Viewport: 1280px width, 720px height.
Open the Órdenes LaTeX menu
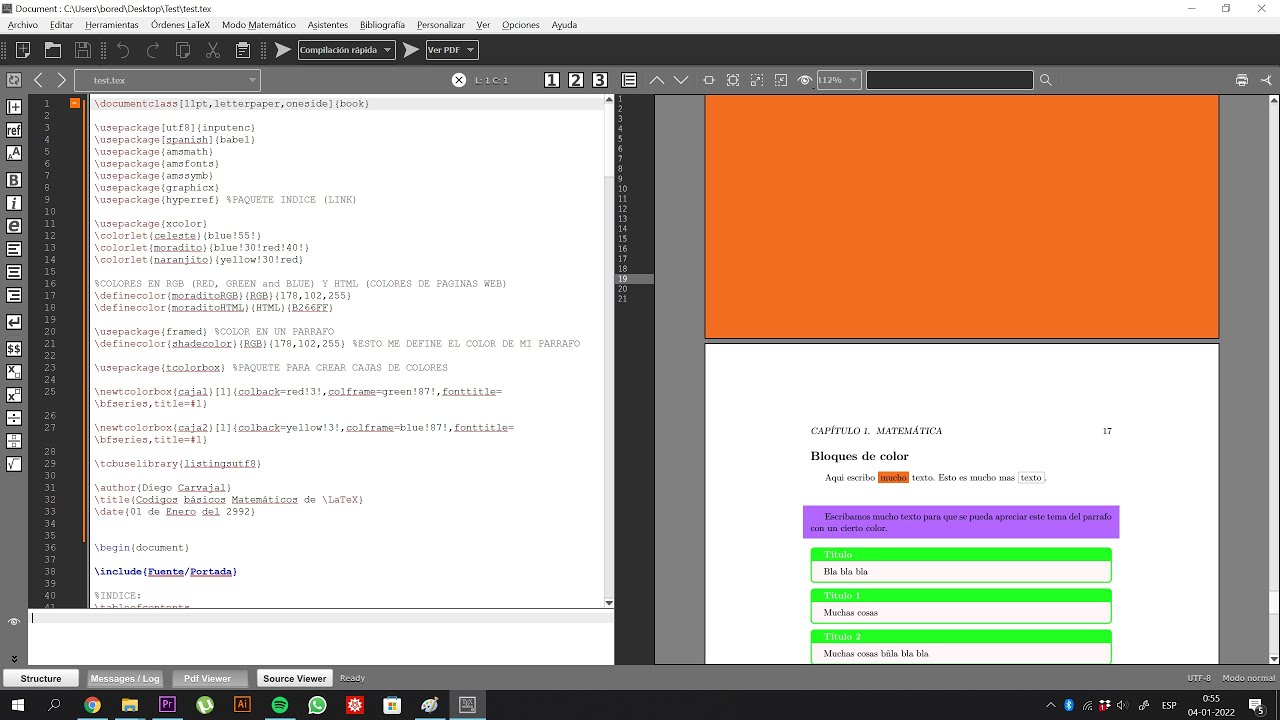click(181, 25)
